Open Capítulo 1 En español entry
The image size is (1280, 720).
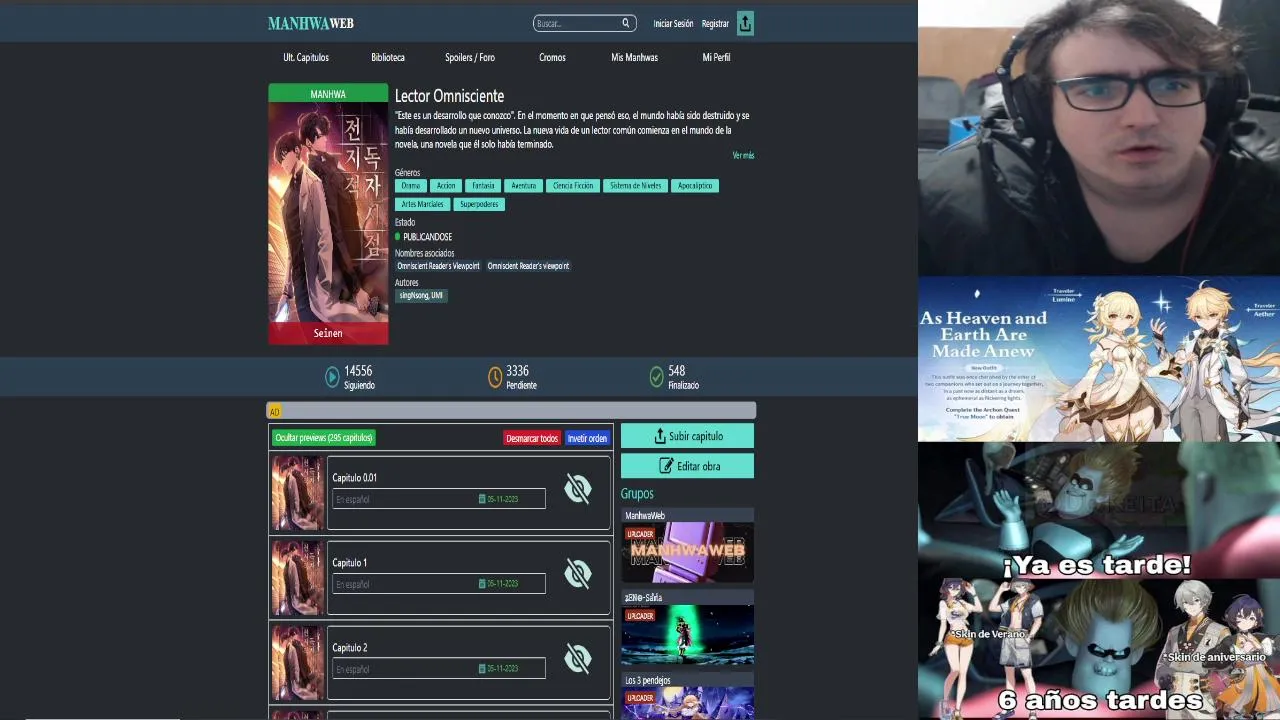(439, 584)
